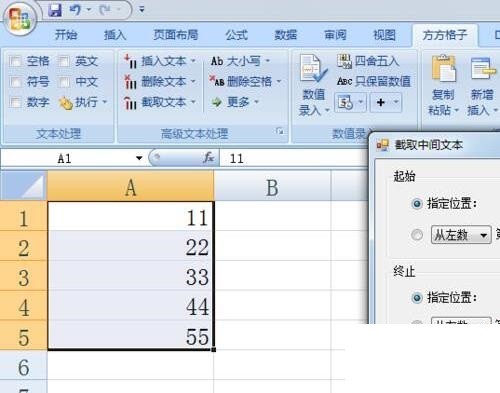
Task: Check the 英文 checkbox
Action: (64, 61)
